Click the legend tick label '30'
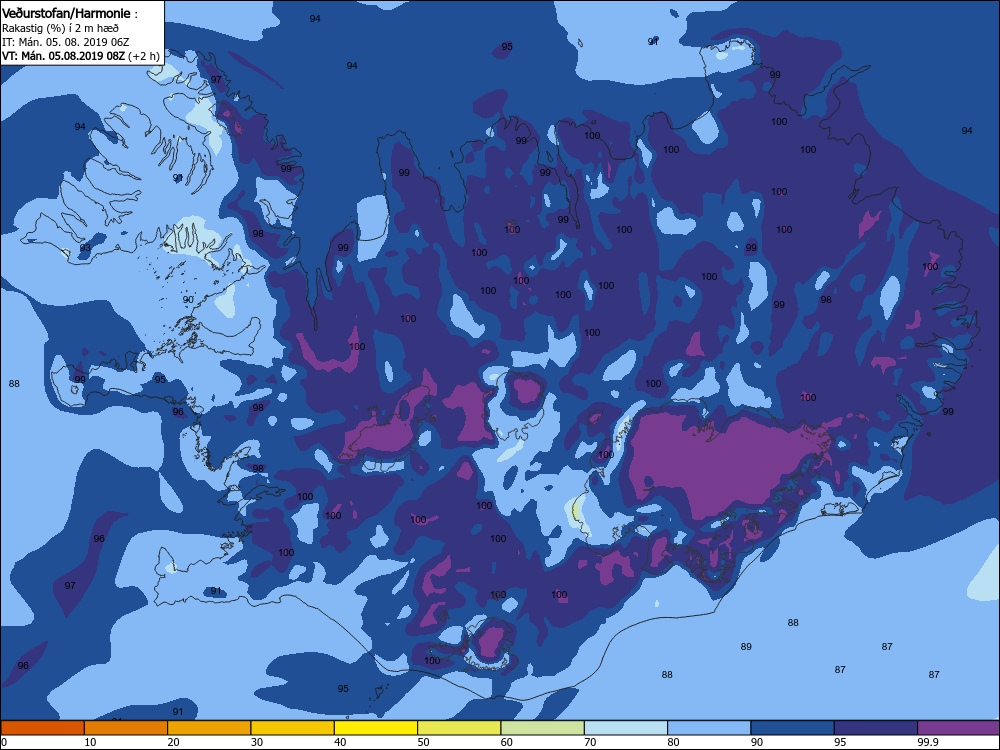Screen dimensions: 1000x750 257,742
